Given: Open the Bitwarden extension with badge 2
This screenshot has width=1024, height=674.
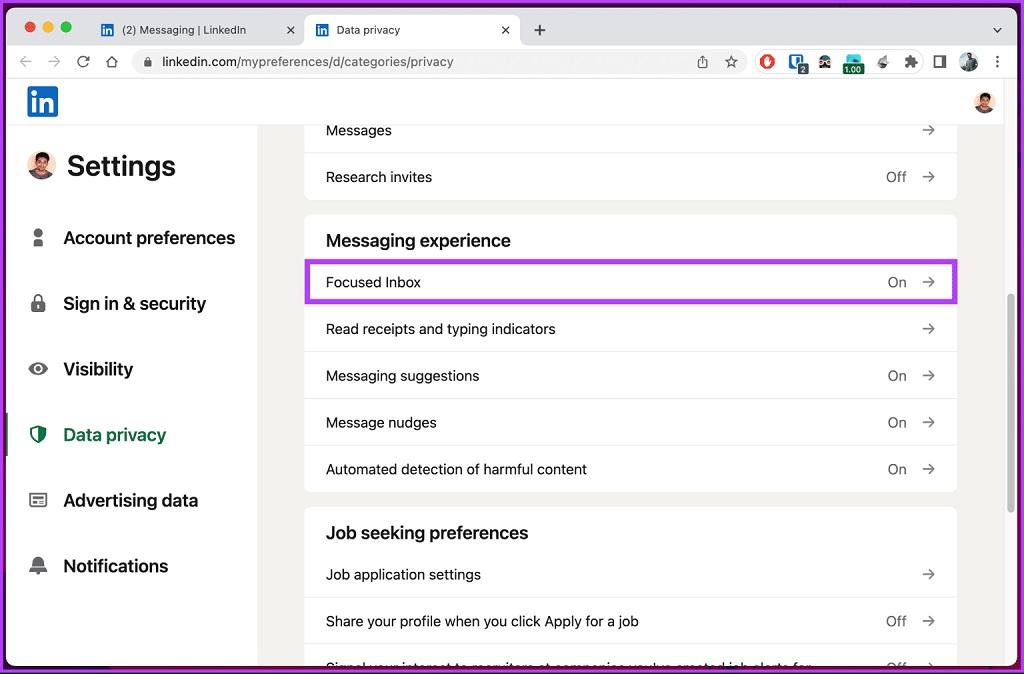Looking at the screenshot, I should pyautogui.click(x=797, y=63).
